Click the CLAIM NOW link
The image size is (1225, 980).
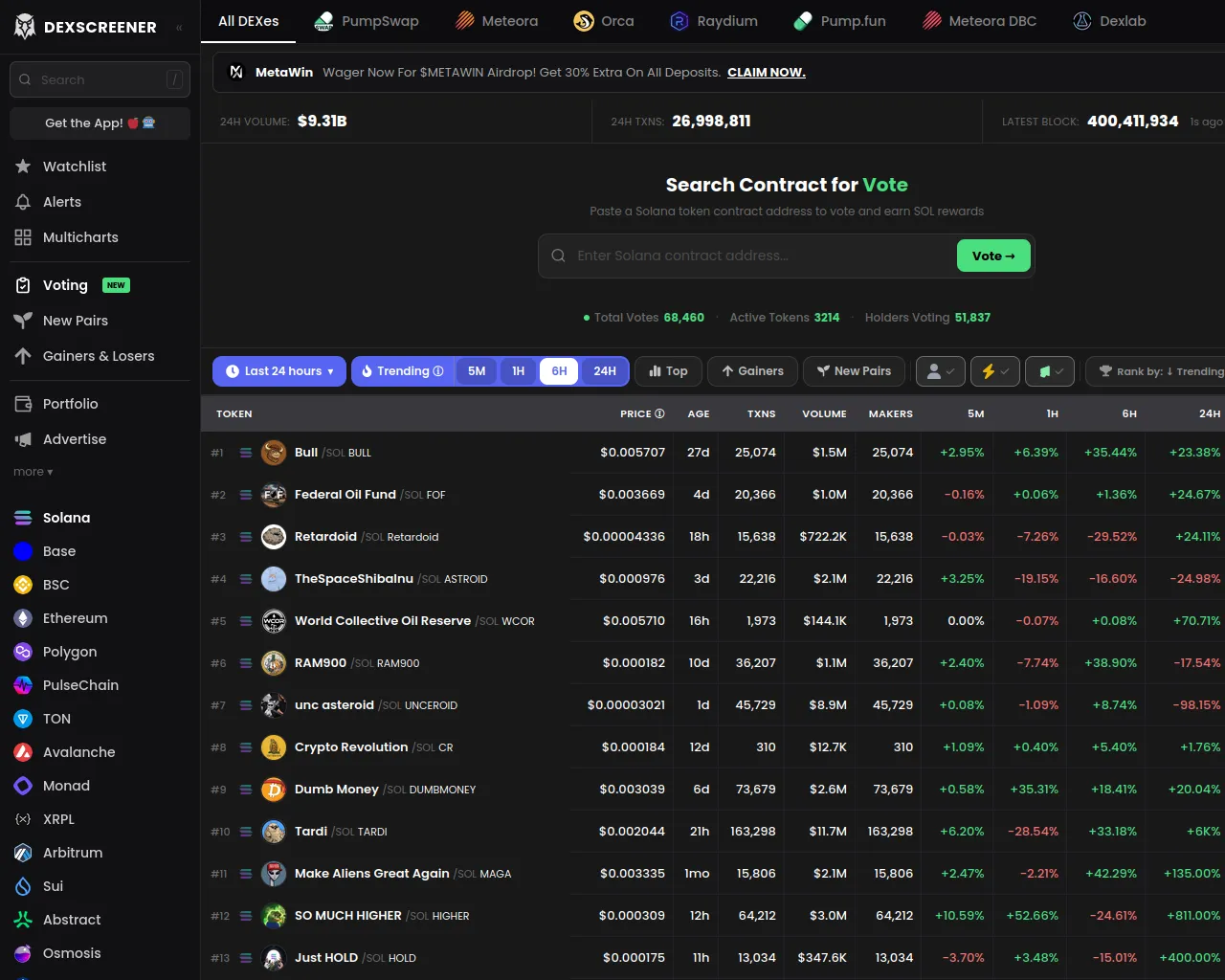766,73
